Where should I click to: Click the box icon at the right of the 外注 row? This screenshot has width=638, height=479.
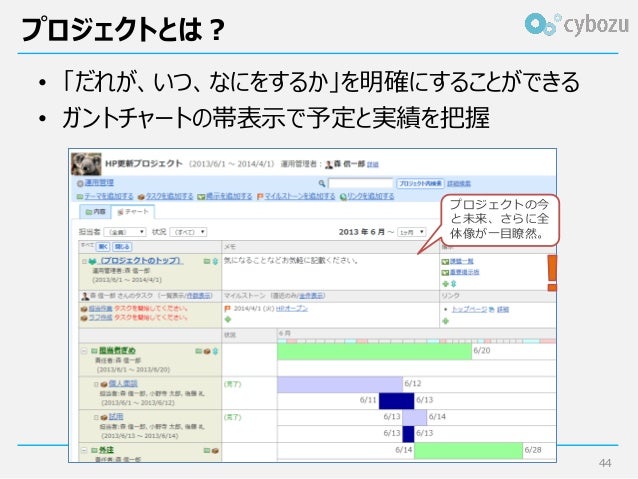[215, 451]
